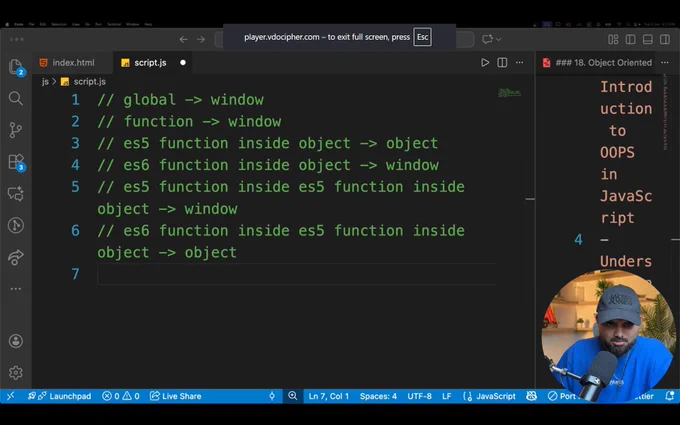Open script.js breadcrumb dropdown
Screen dimensions: 680x425
89,82
